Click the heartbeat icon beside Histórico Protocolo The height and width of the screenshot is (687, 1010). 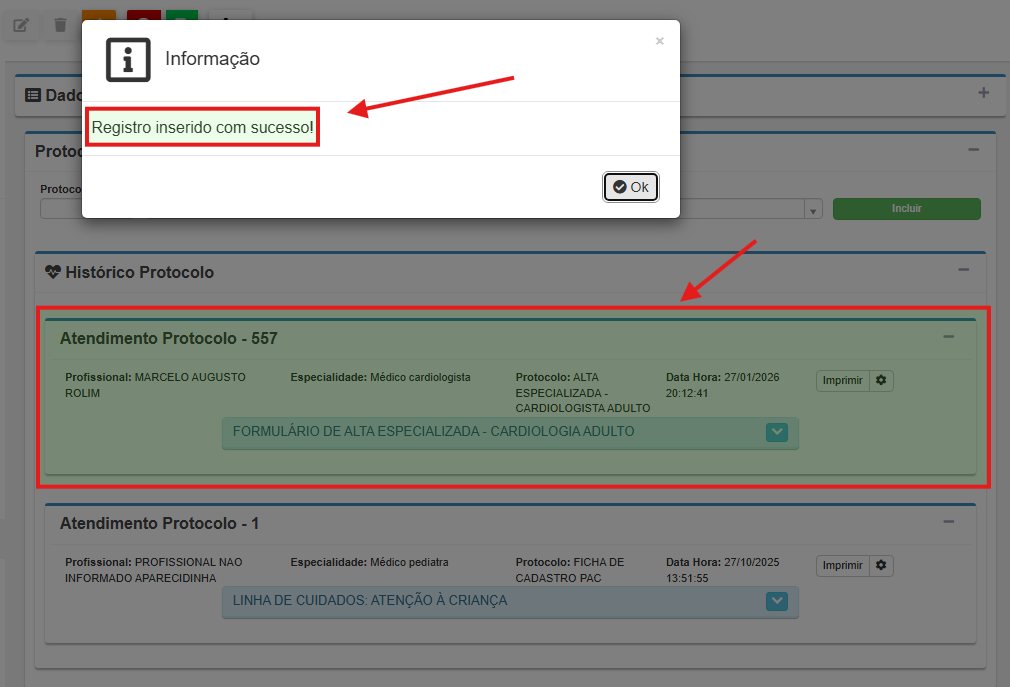53,272
